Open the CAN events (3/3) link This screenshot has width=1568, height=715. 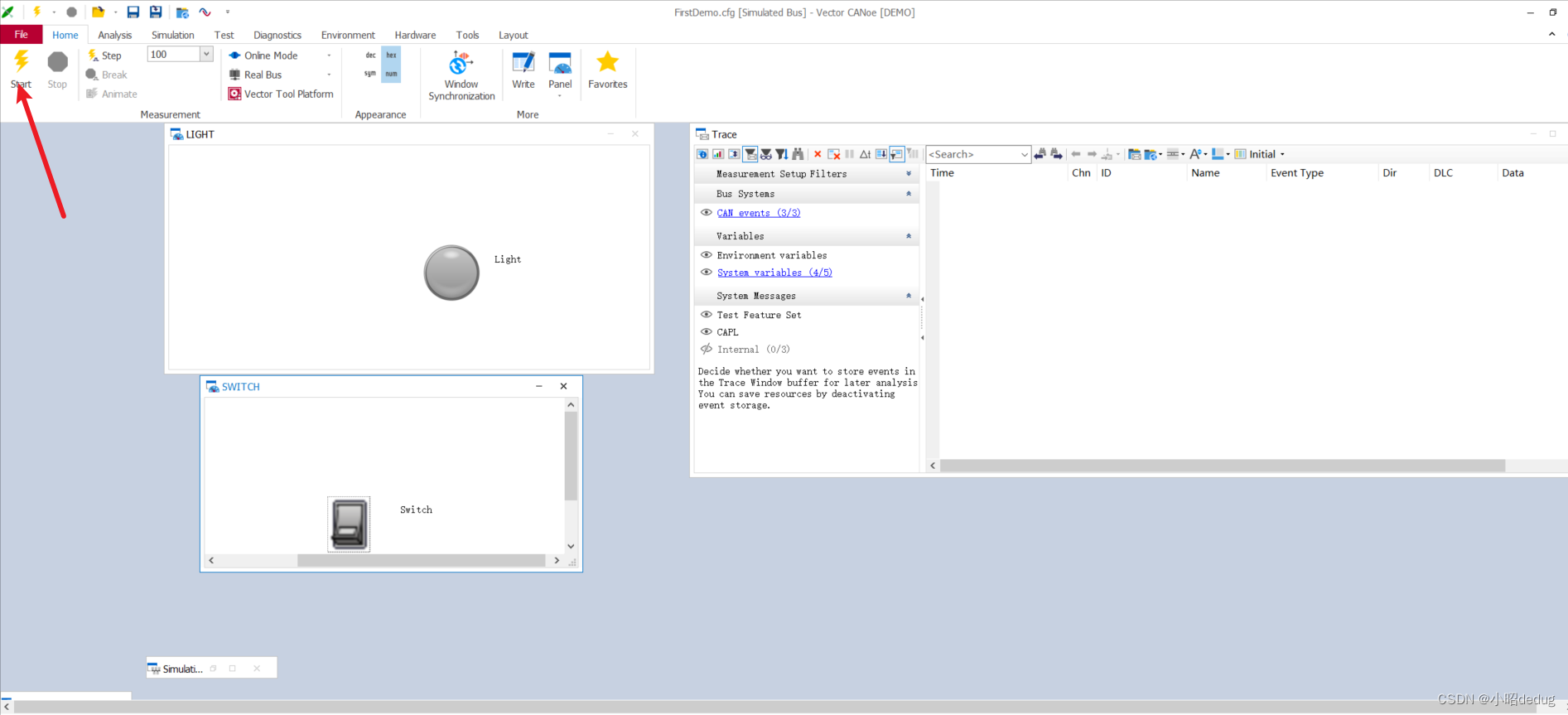tap(759, 213)
